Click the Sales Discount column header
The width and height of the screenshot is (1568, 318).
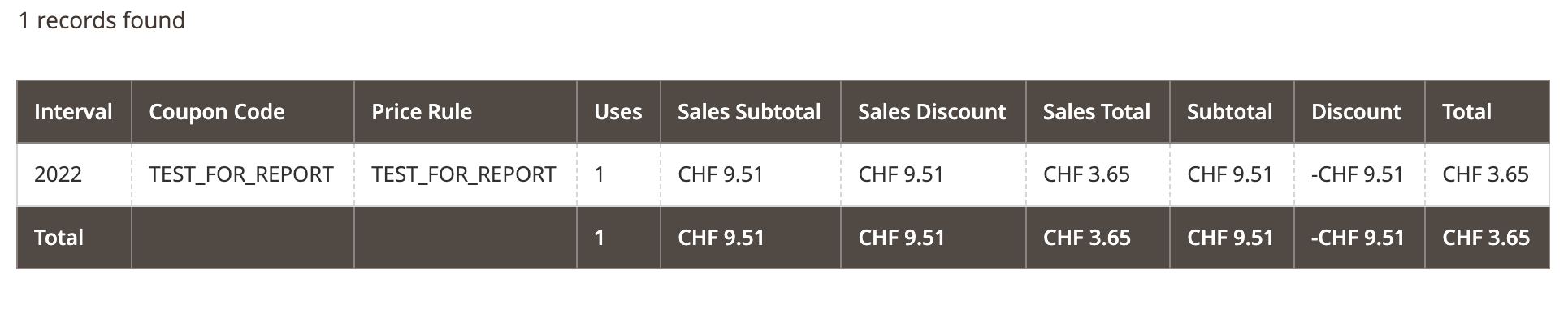933,112
